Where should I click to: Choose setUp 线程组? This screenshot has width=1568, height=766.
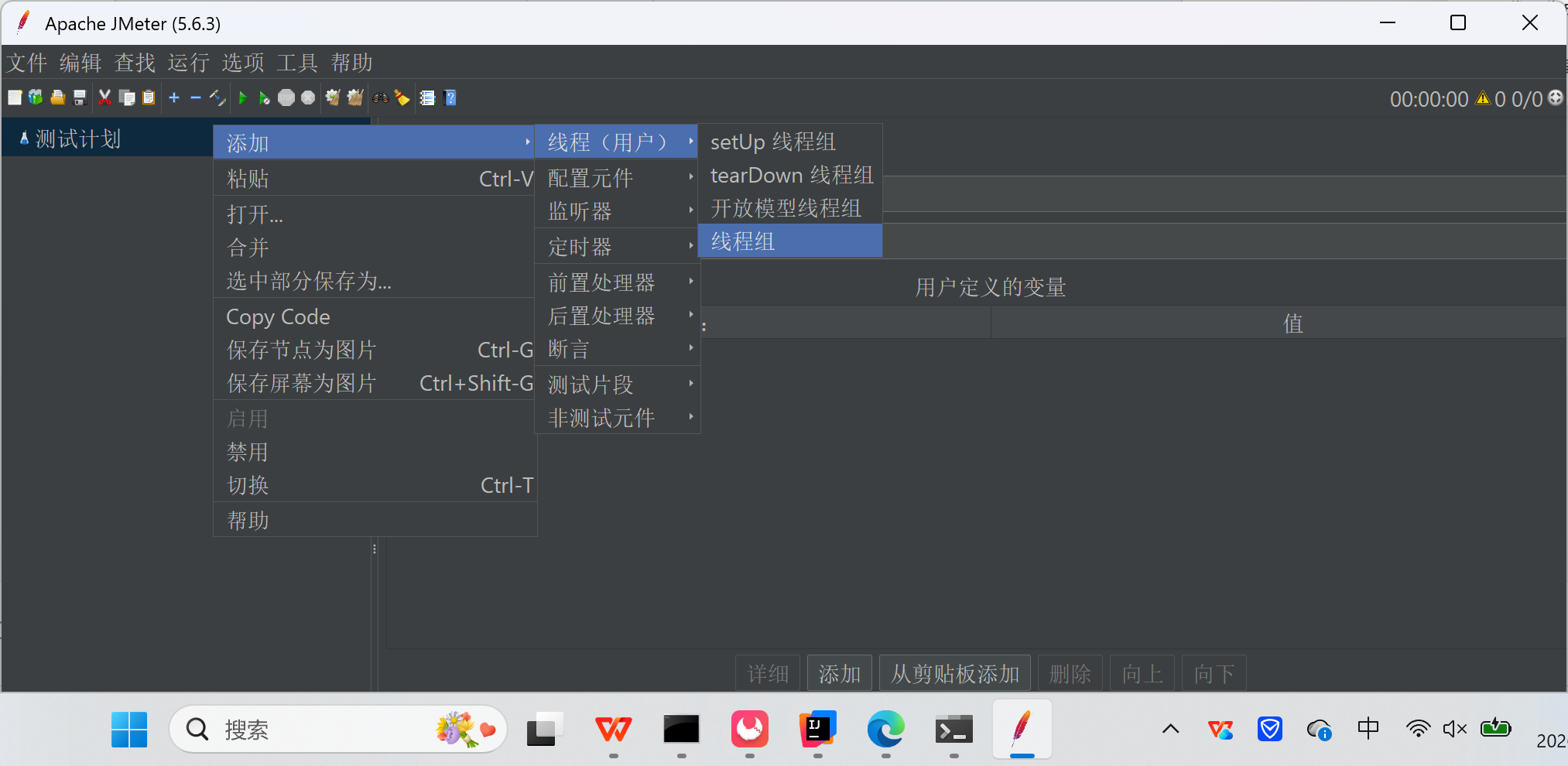[790, 142]
